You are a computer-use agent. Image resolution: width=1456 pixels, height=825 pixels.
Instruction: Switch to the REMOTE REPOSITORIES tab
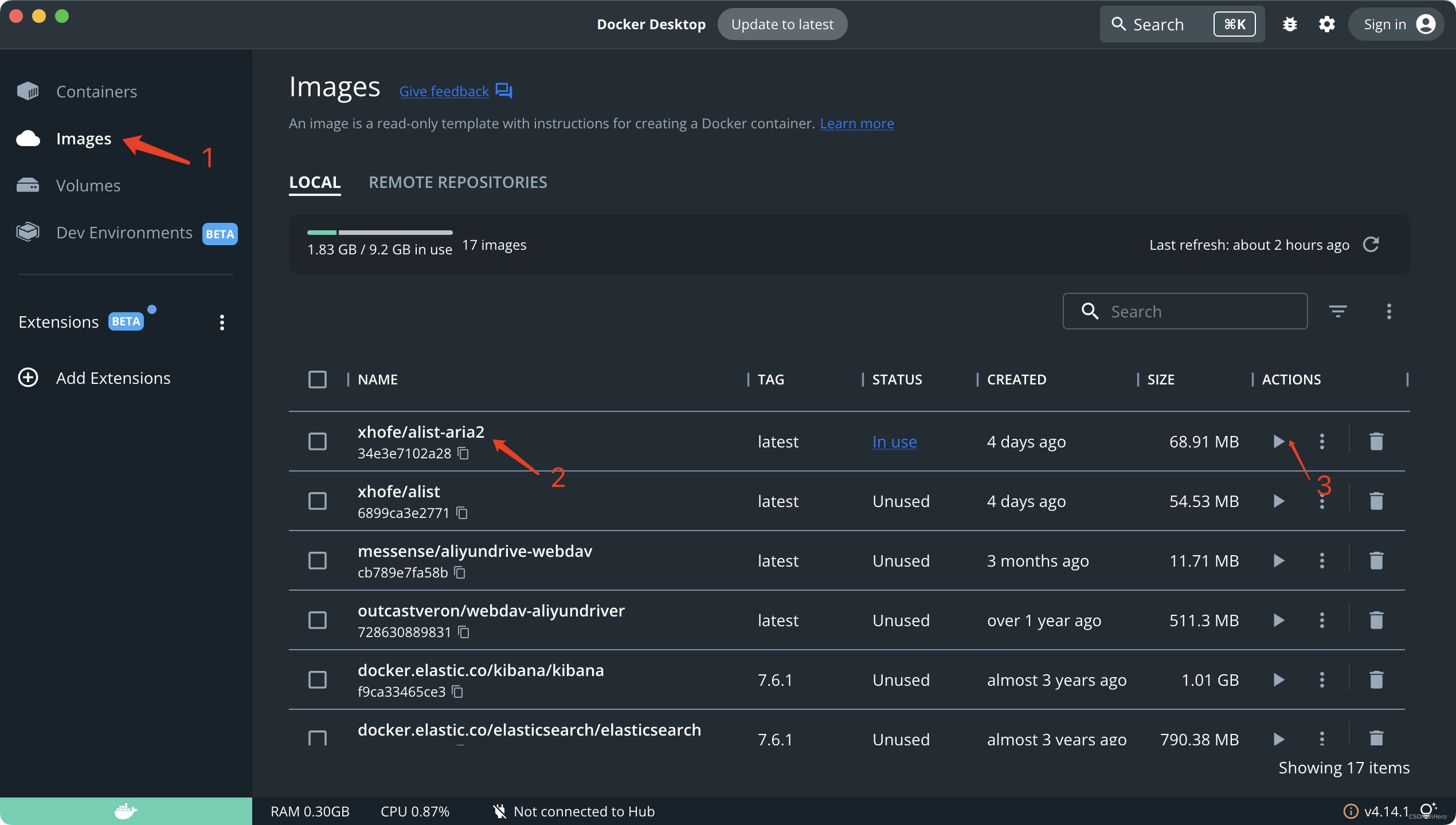click(x=457, y=182)
